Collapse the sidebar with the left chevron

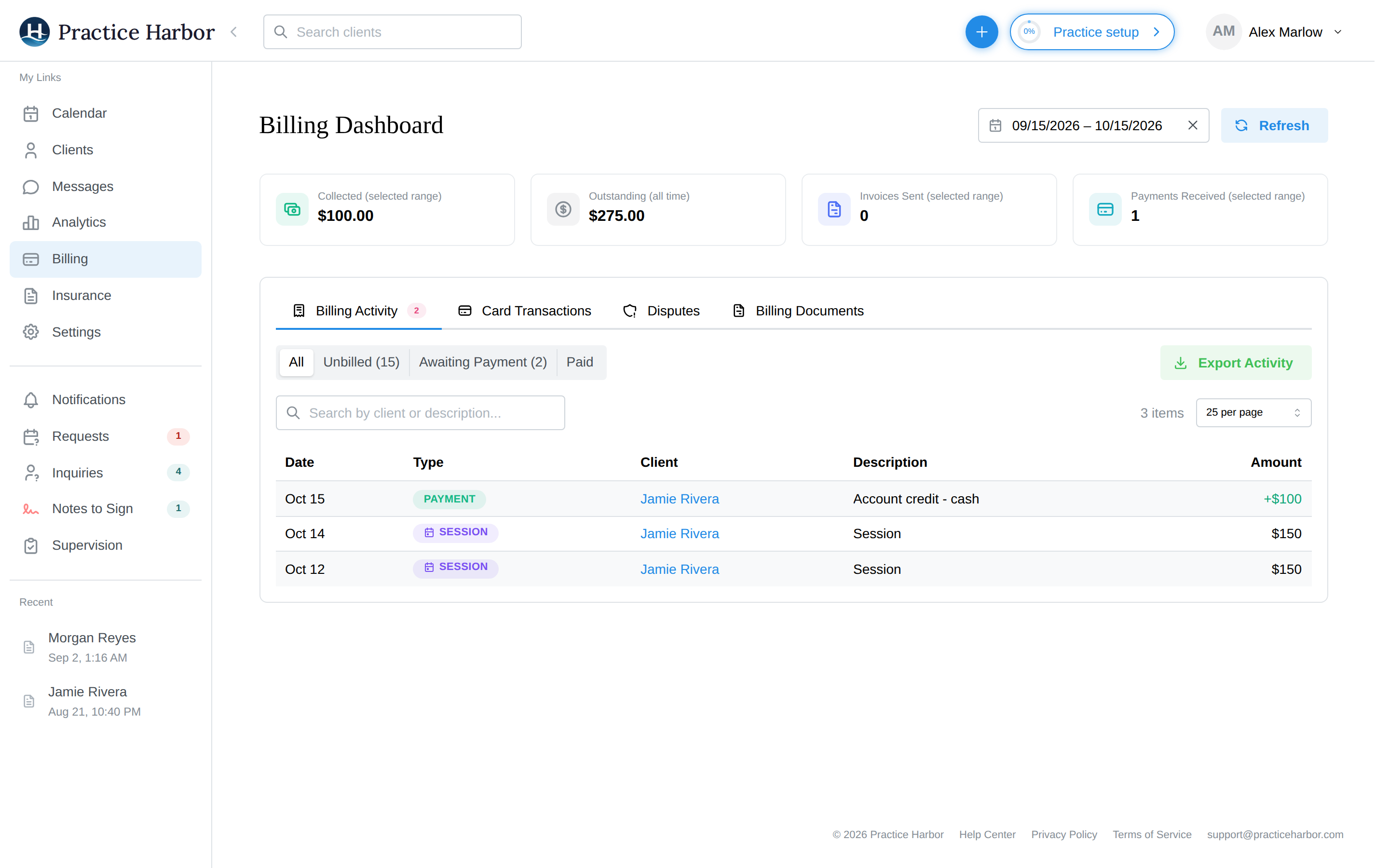click(x=233, y=32)
